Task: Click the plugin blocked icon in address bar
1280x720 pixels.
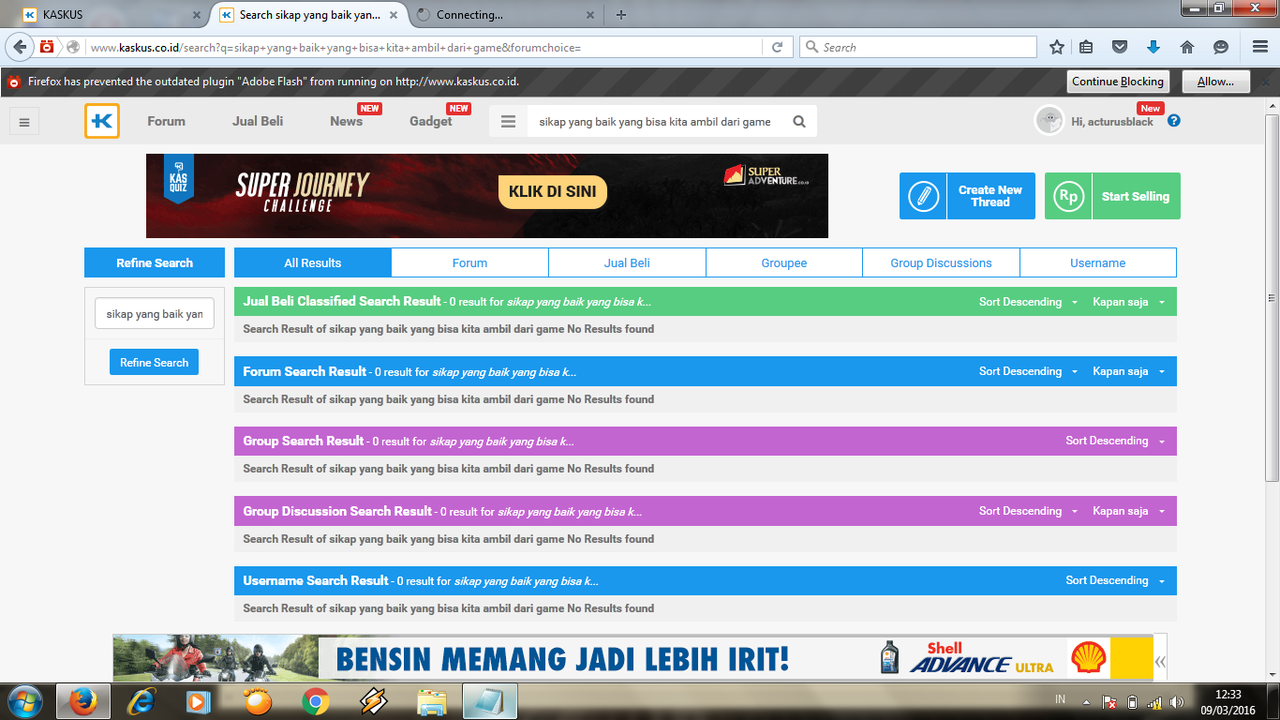Action: [x=47, y=47]
